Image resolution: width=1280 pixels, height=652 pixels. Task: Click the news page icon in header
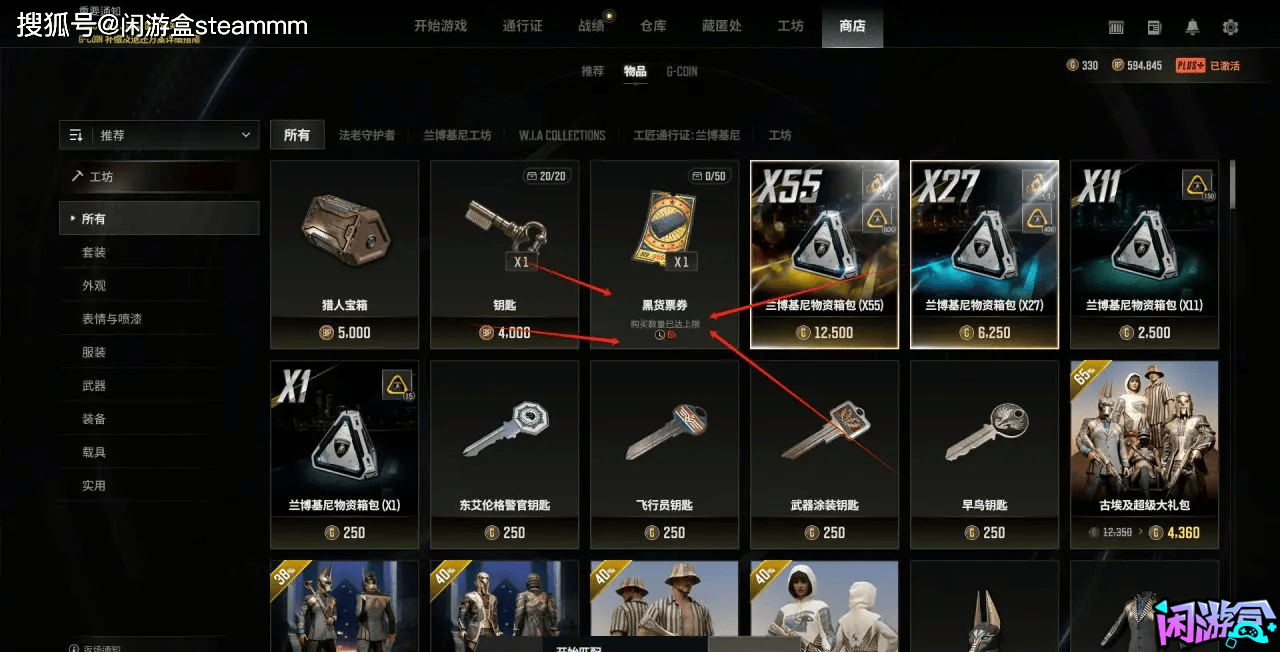tap(1155, 27)
